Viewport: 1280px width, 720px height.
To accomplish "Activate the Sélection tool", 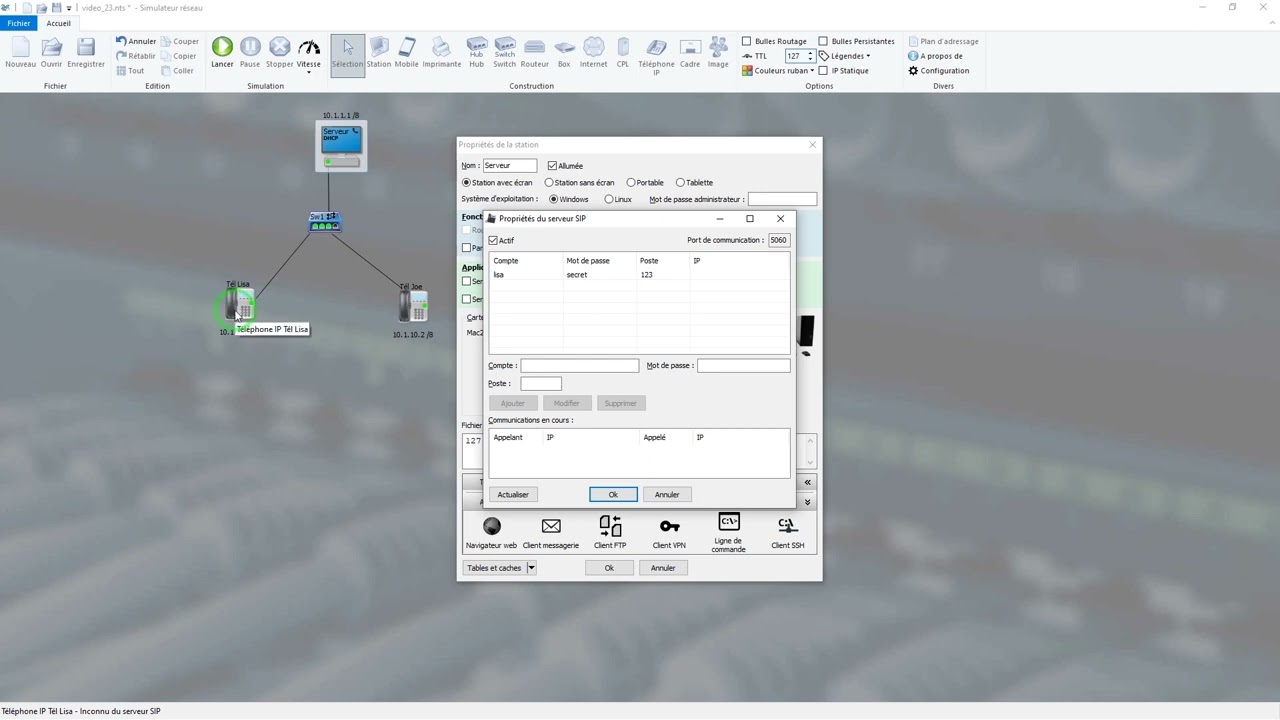I will [348, 53].
